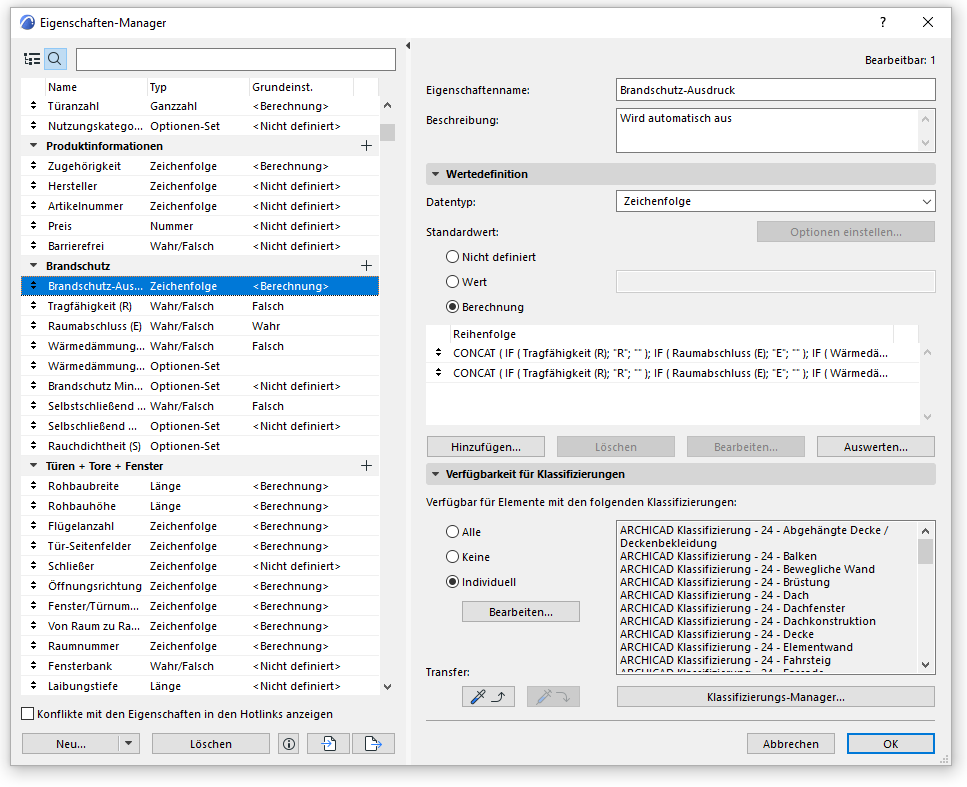Screen dimensions: 967x787
Task: Open help via the question mark icon
Action: [x=882, y=22]
